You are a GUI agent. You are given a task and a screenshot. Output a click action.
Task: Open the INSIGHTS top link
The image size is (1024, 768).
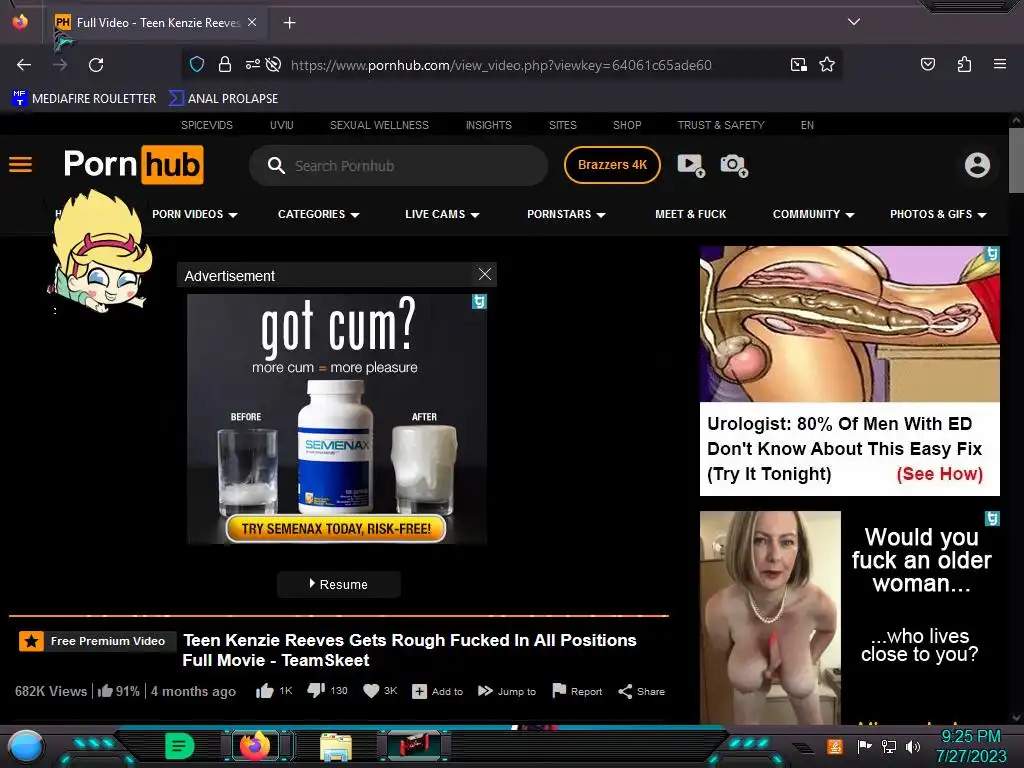tap(488, 125)
